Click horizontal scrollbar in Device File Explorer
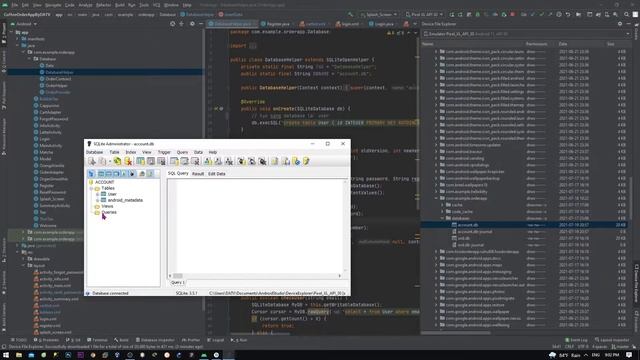Screen dimensions: 640x360 (x=456, y=333)
